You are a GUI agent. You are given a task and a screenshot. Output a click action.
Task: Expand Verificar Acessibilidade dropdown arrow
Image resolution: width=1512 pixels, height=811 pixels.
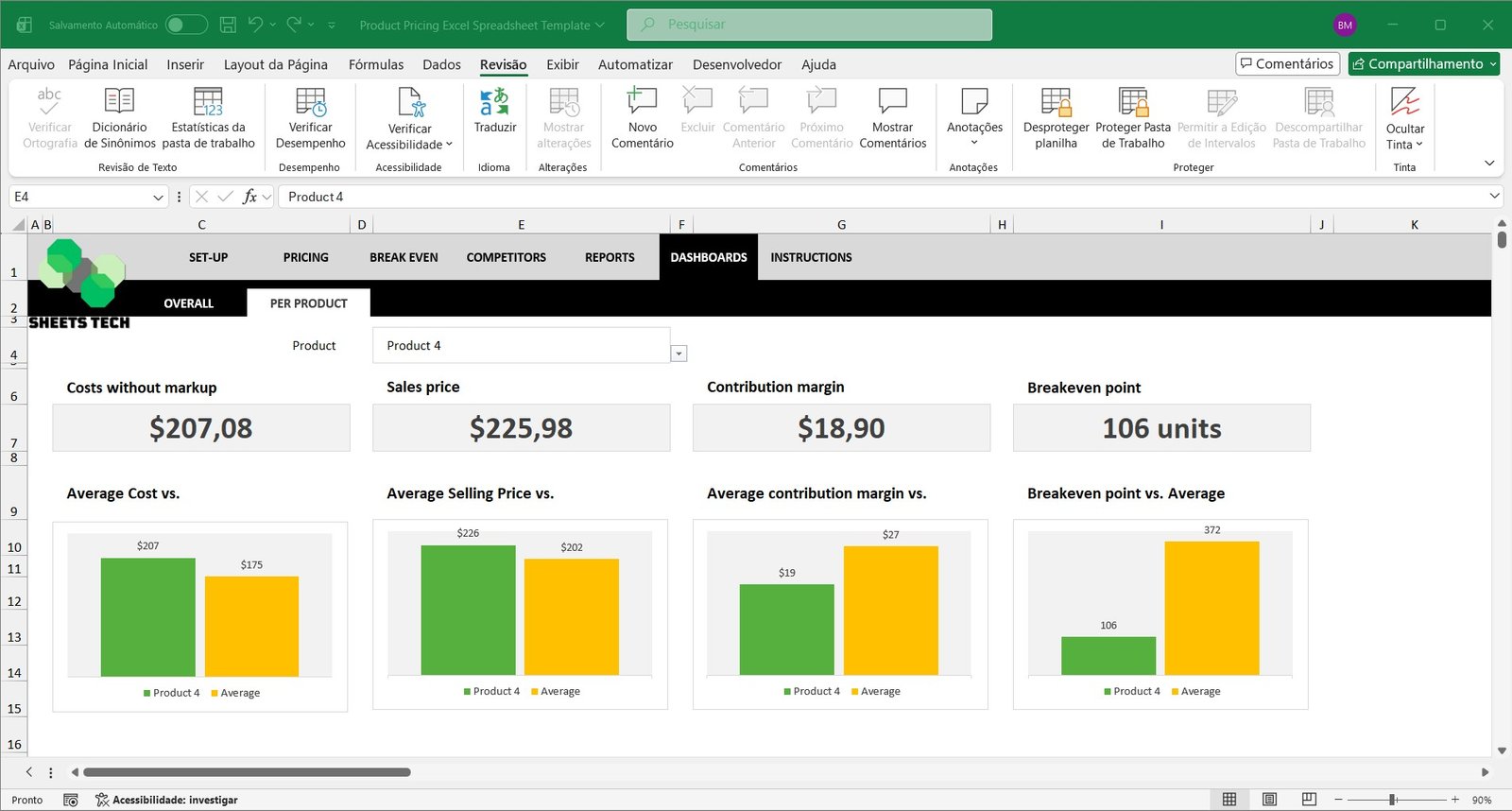[449, 145]
